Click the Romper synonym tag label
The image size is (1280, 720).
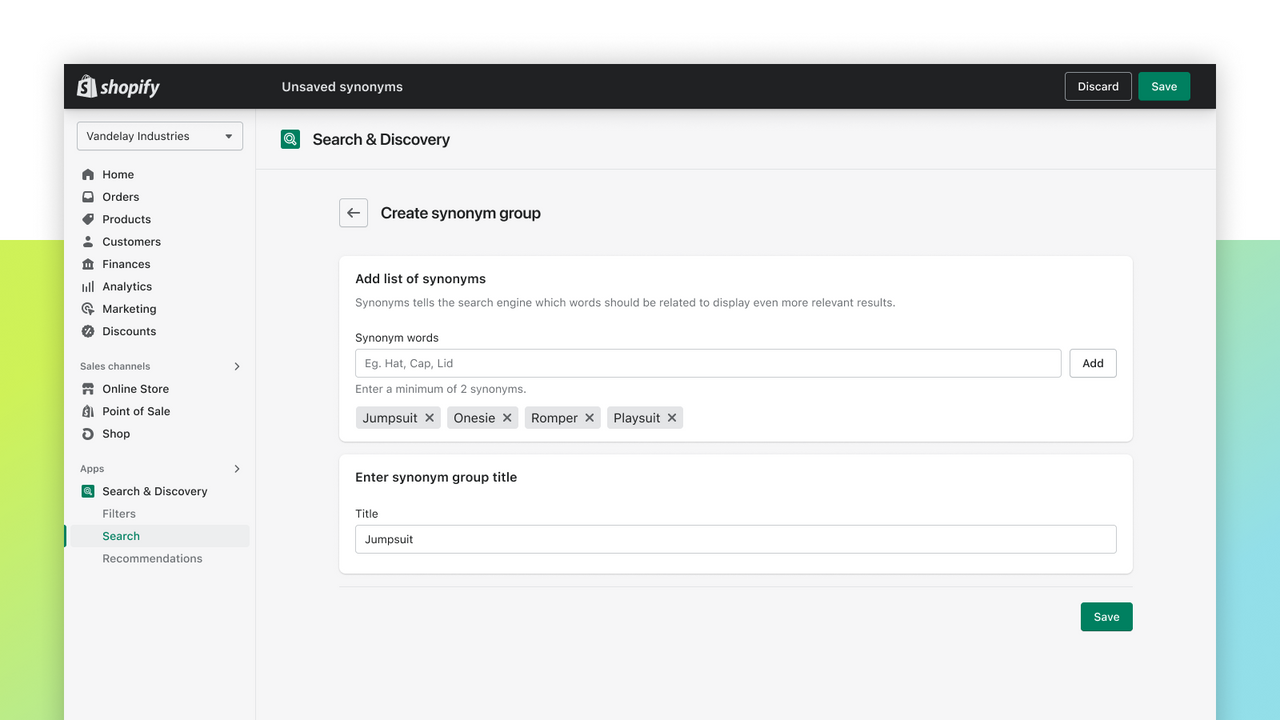coord(554,418)
